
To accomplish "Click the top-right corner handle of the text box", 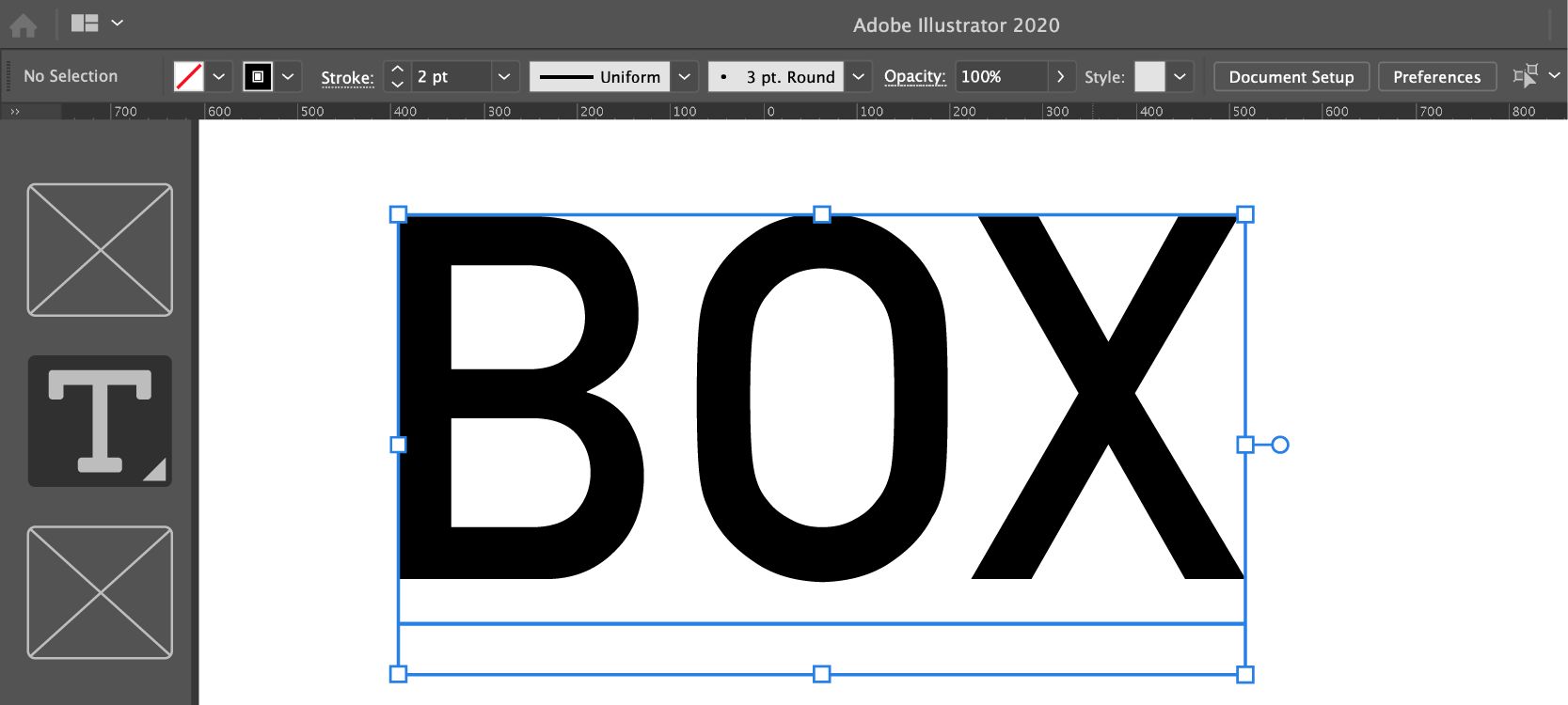I will pyautogui.click(x=1245, y=214).
